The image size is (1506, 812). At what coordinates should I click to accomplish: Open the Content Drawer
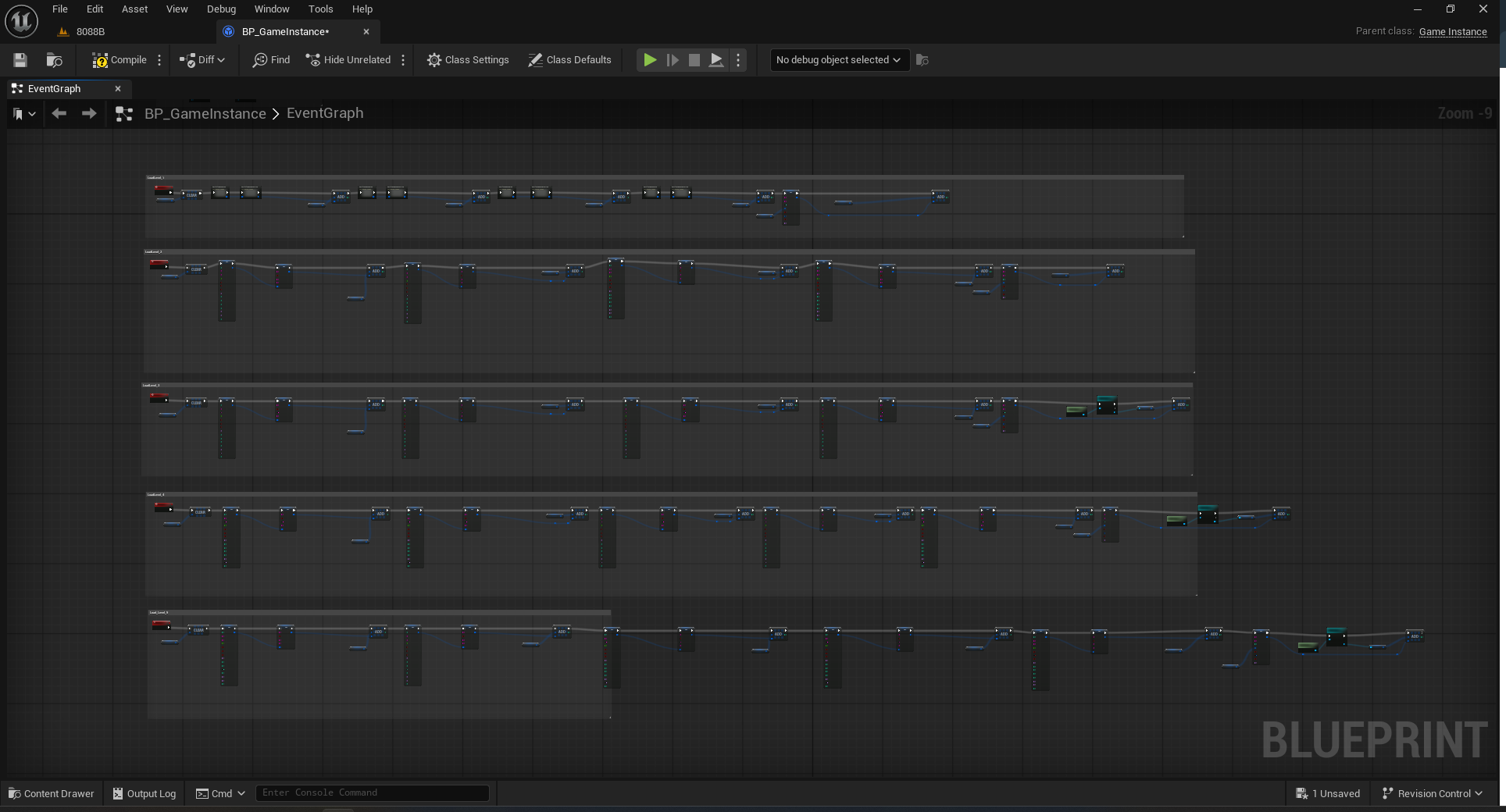click(51, 793)
